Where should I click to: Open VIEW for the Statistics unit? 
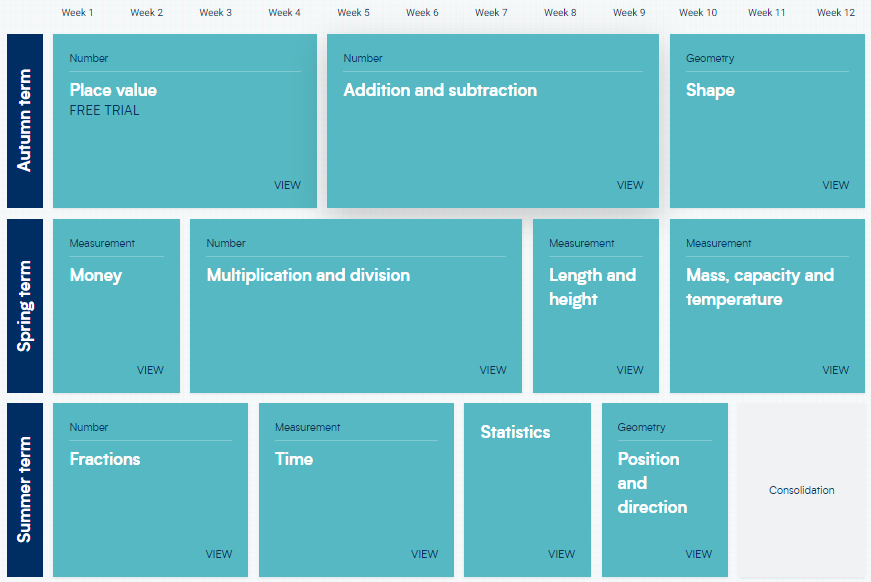(561, 554)
